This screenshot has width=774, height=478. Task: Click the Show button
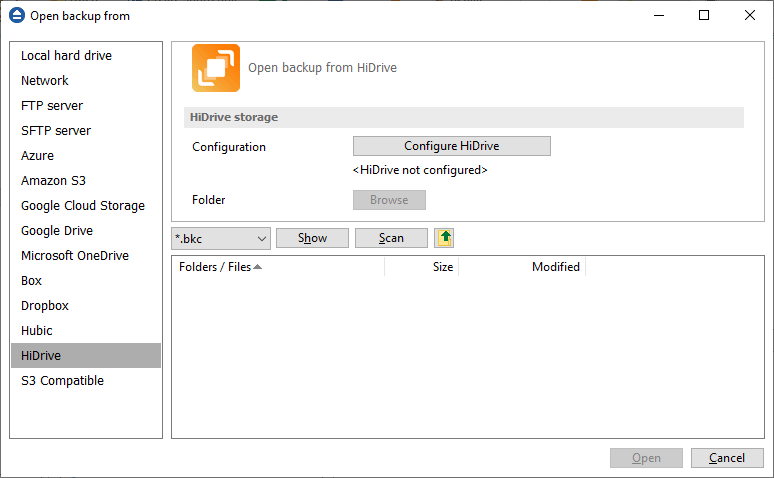point(312,238)
